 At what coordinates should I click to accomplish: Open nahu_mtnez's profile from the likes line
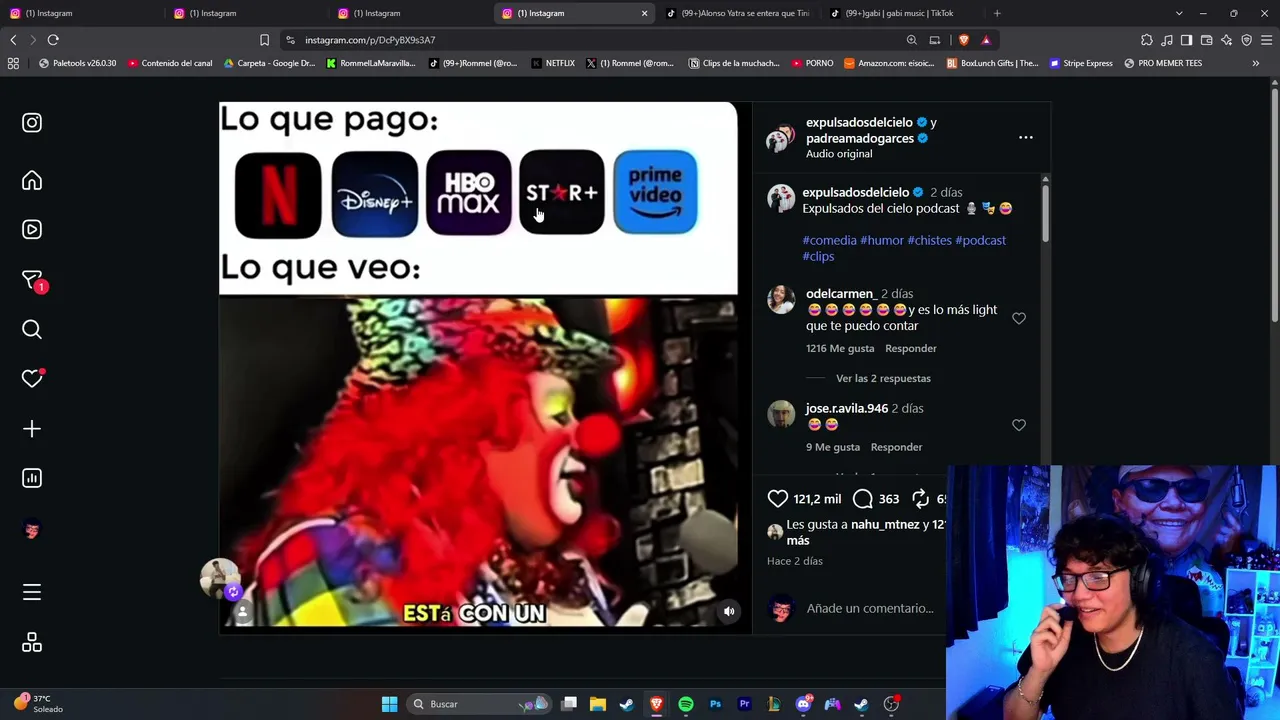pos(885,524)
